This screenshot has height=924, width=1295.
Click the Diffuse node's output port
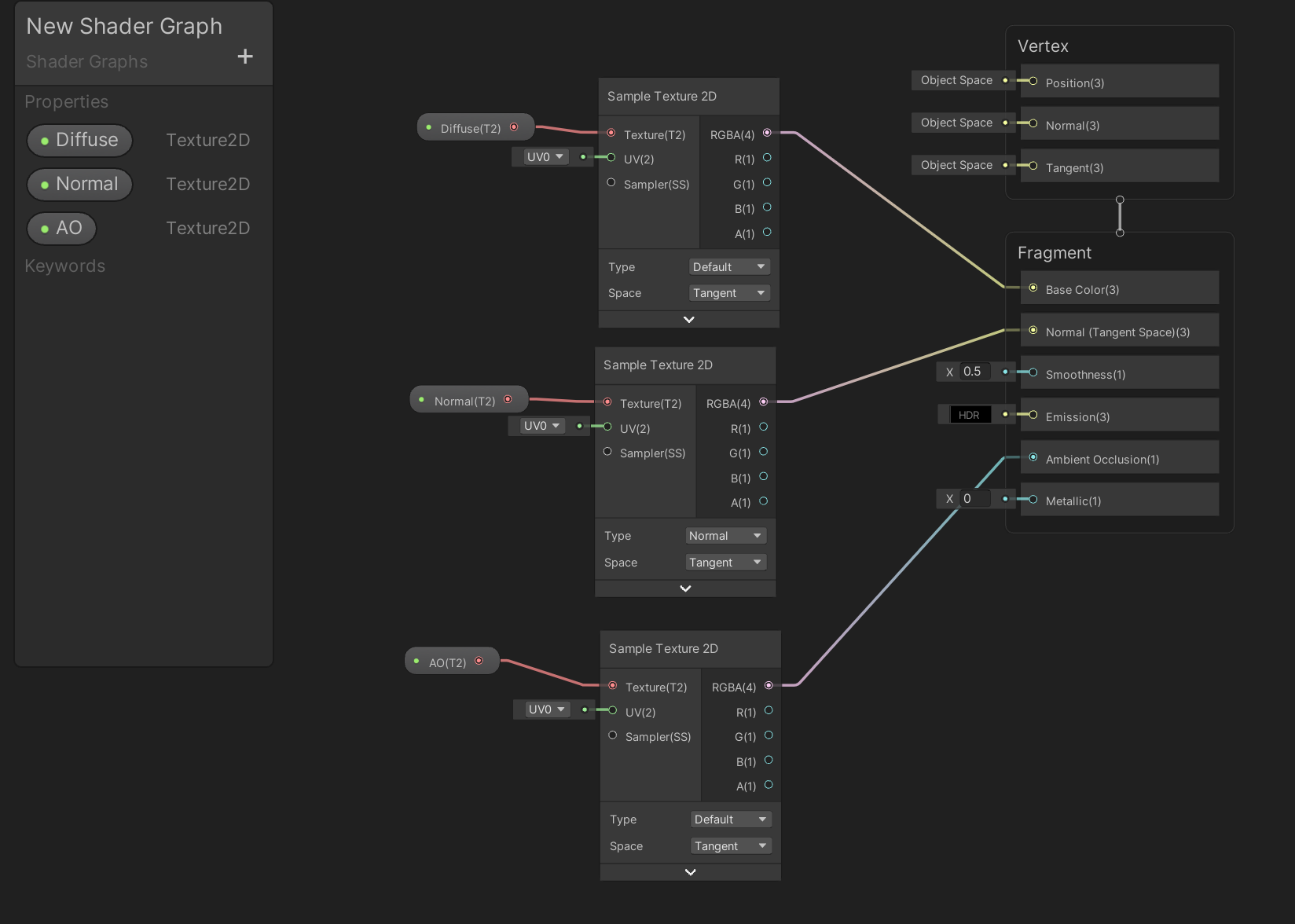tap(514, 127)
